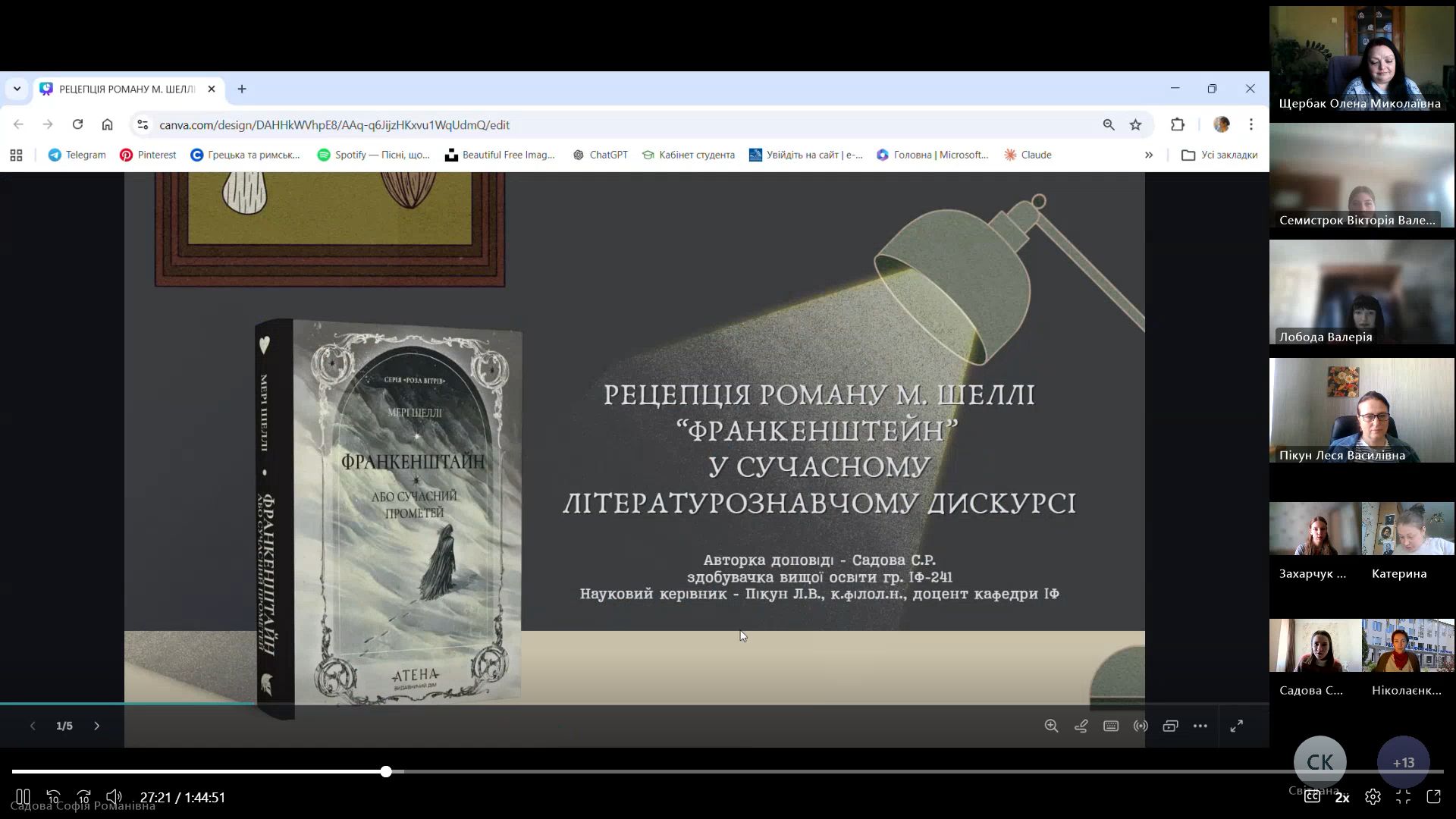The image size is (1456, 819).
Task: Open Усі закладки bookmarks folder
Action: coord(1219,155)
